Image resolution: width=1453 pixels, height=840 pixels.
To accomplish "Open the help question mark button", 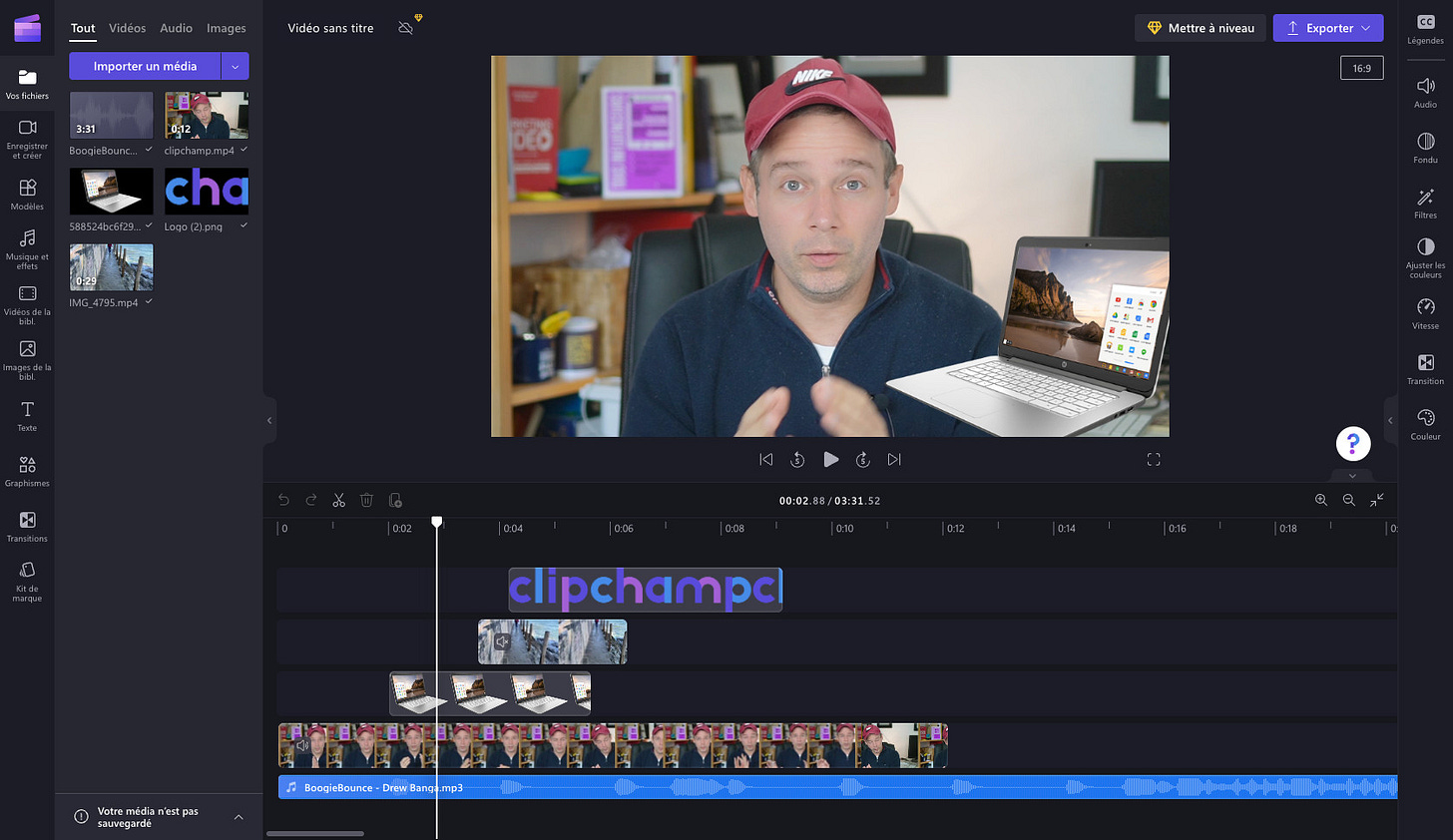I will [1353, 443].
